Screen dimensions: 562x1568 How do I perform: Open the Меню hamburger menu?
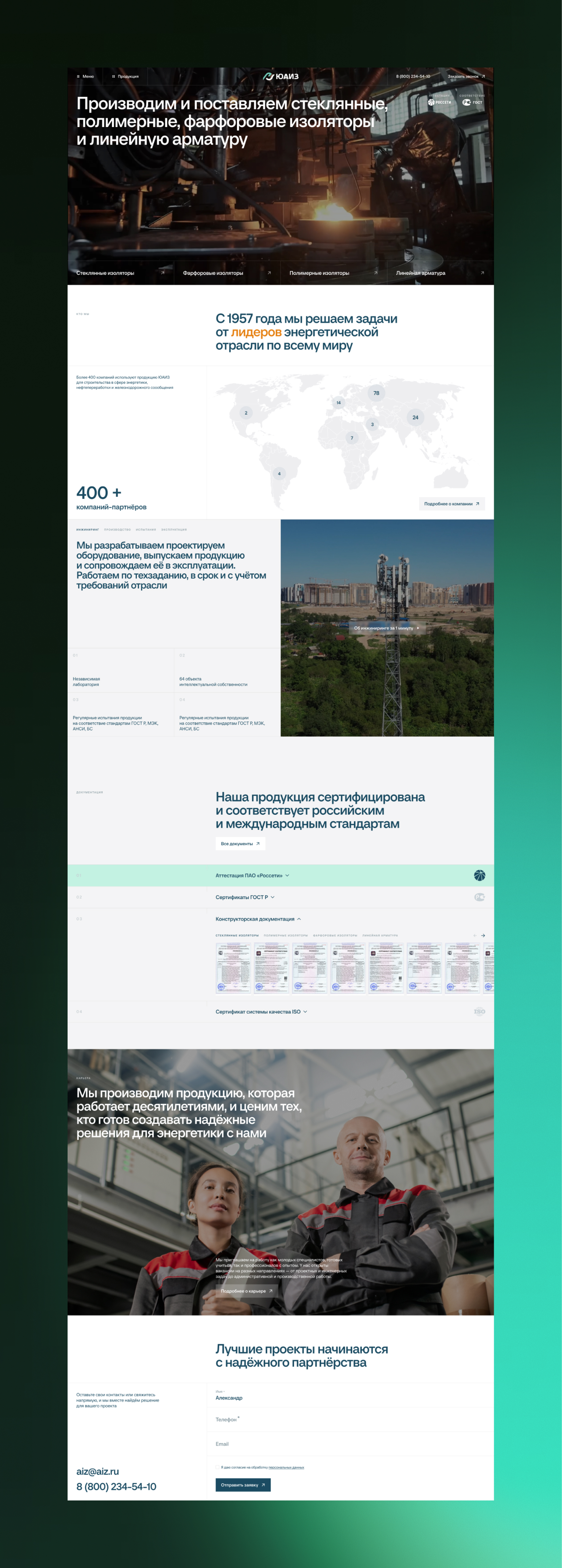(85, 77)
